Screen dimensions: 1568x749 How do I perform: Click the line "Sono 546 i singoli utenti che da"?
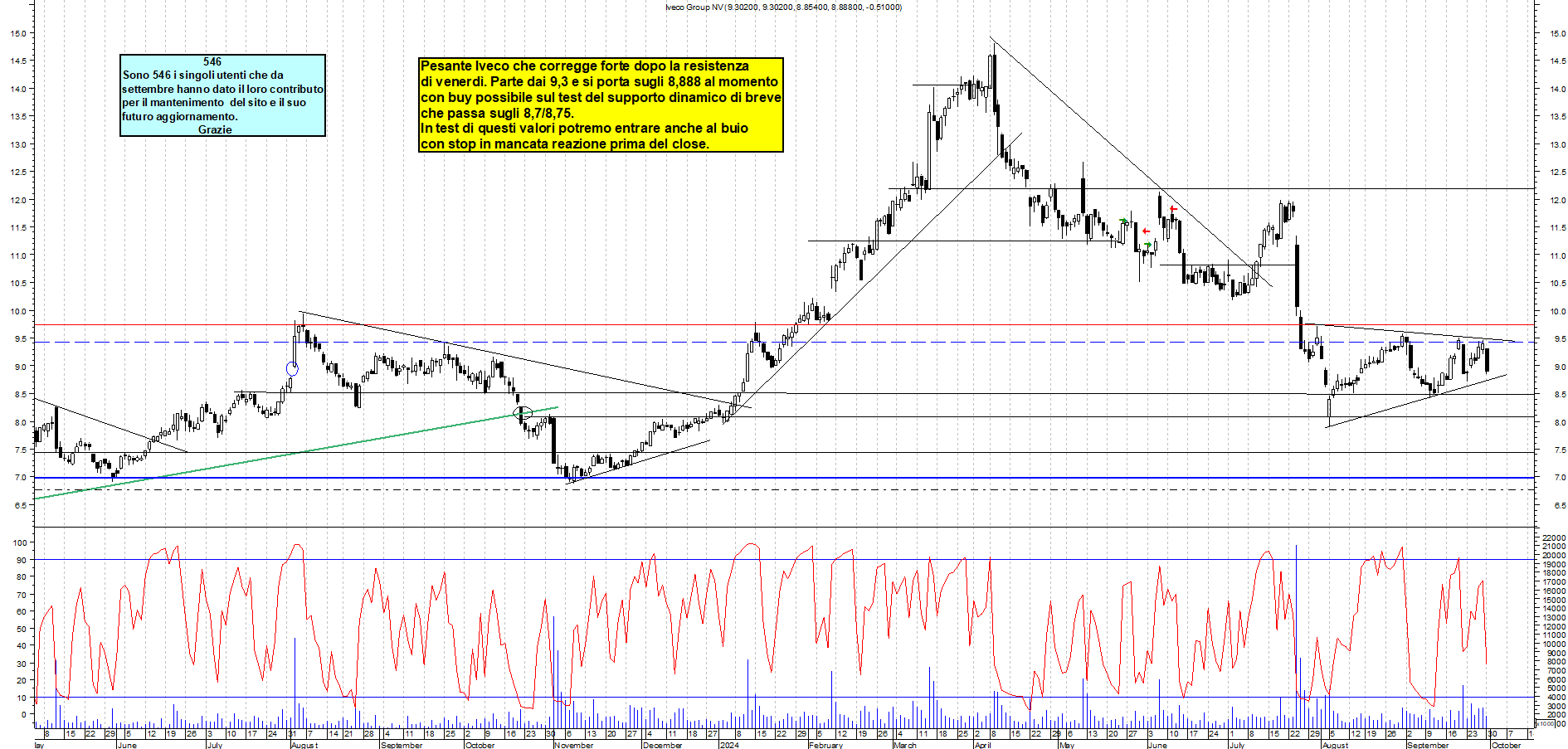coord(203,75)
